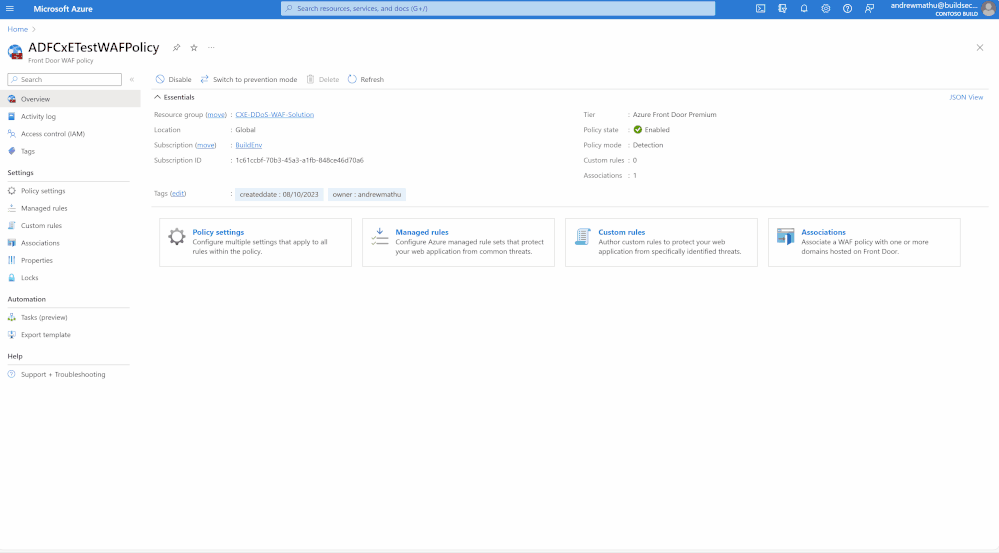Screen dimensions: 999x553
Task: Close the WAF policy blade
Action: click(980, 48)
